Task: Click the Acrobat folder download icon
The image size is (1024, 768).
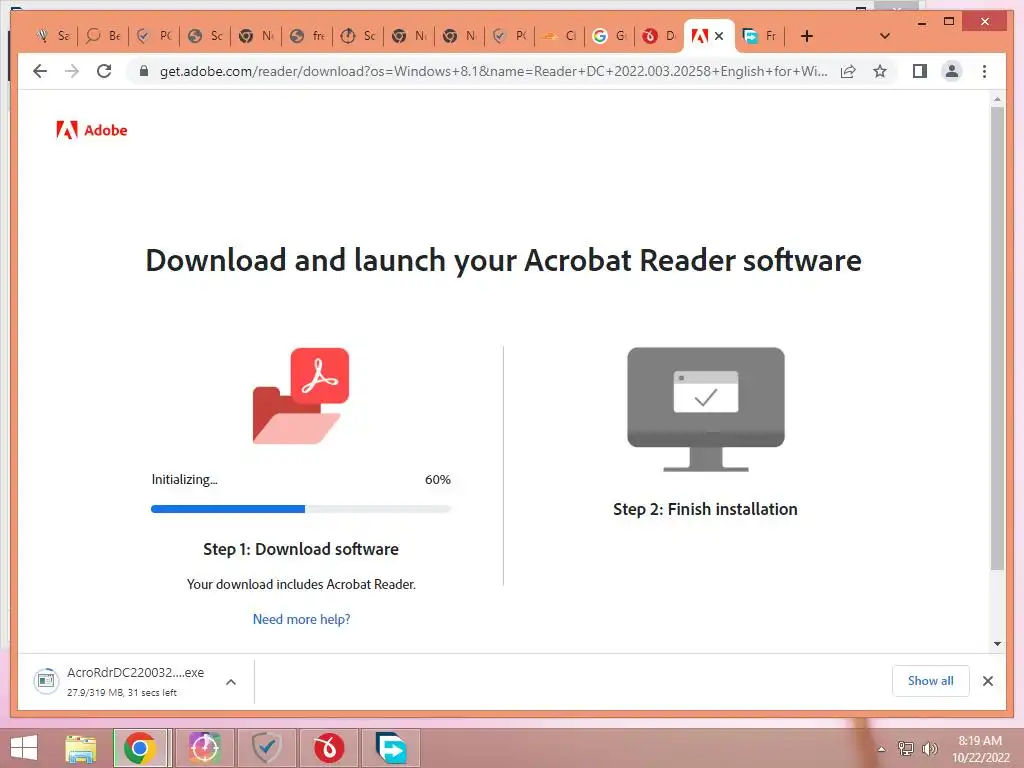Action: pos(300,396)
